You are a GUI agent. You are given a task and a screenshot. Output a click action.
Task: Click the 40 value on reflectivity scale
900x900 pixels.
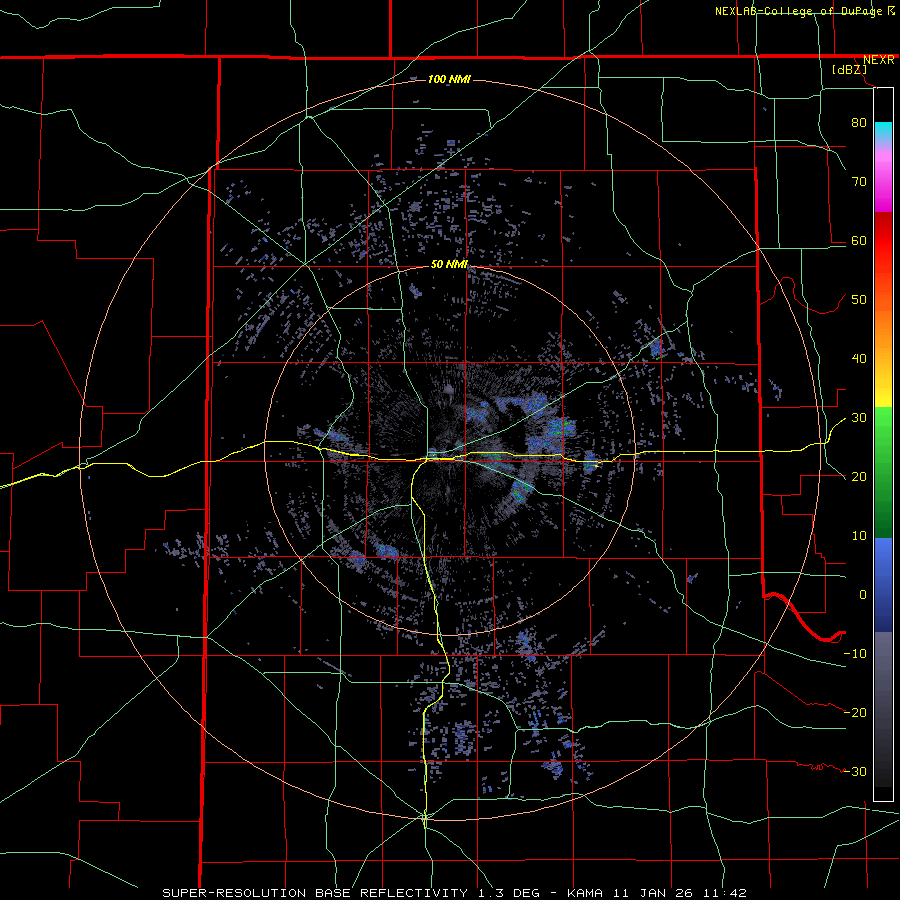click(x=859, y=359)
